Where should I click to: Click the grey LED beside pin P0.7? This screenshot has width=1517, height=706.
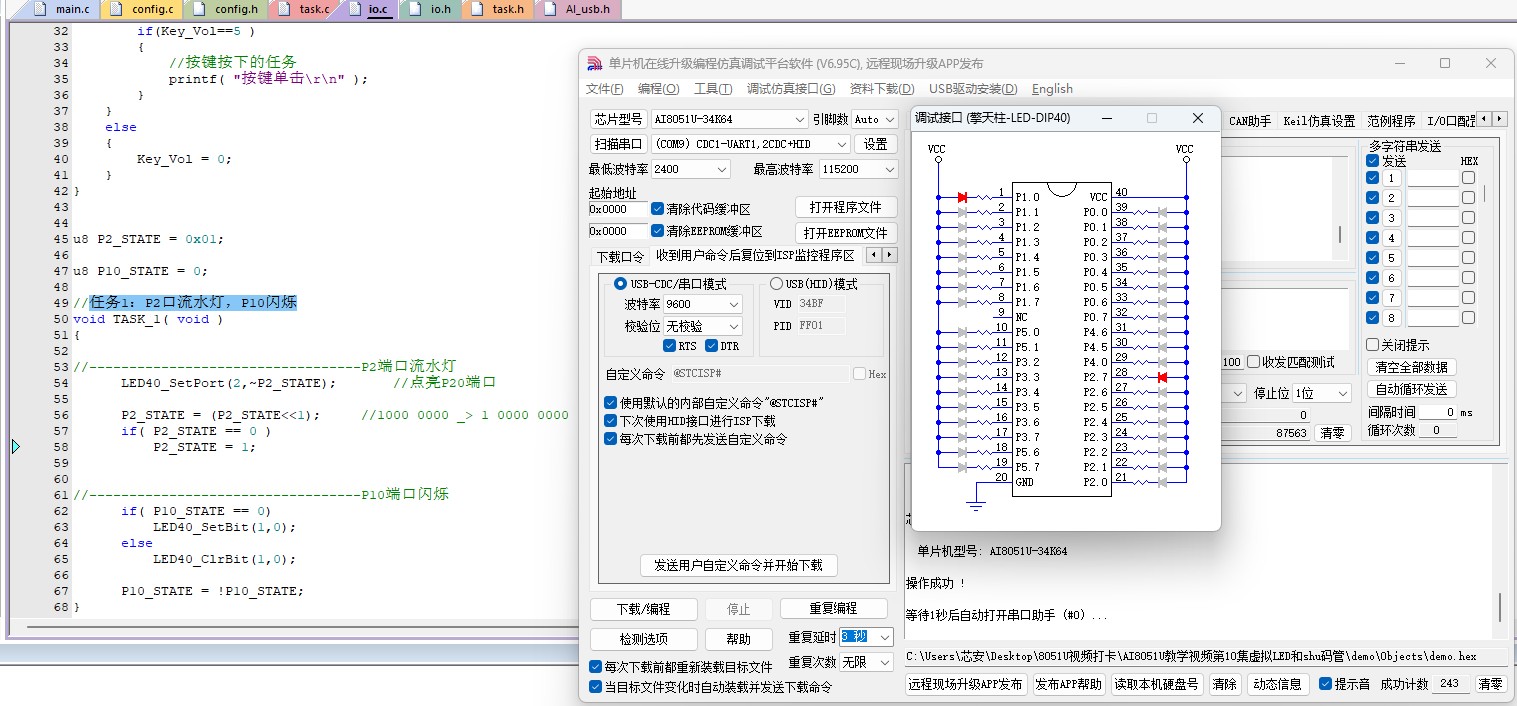[x=1162, y=317]
